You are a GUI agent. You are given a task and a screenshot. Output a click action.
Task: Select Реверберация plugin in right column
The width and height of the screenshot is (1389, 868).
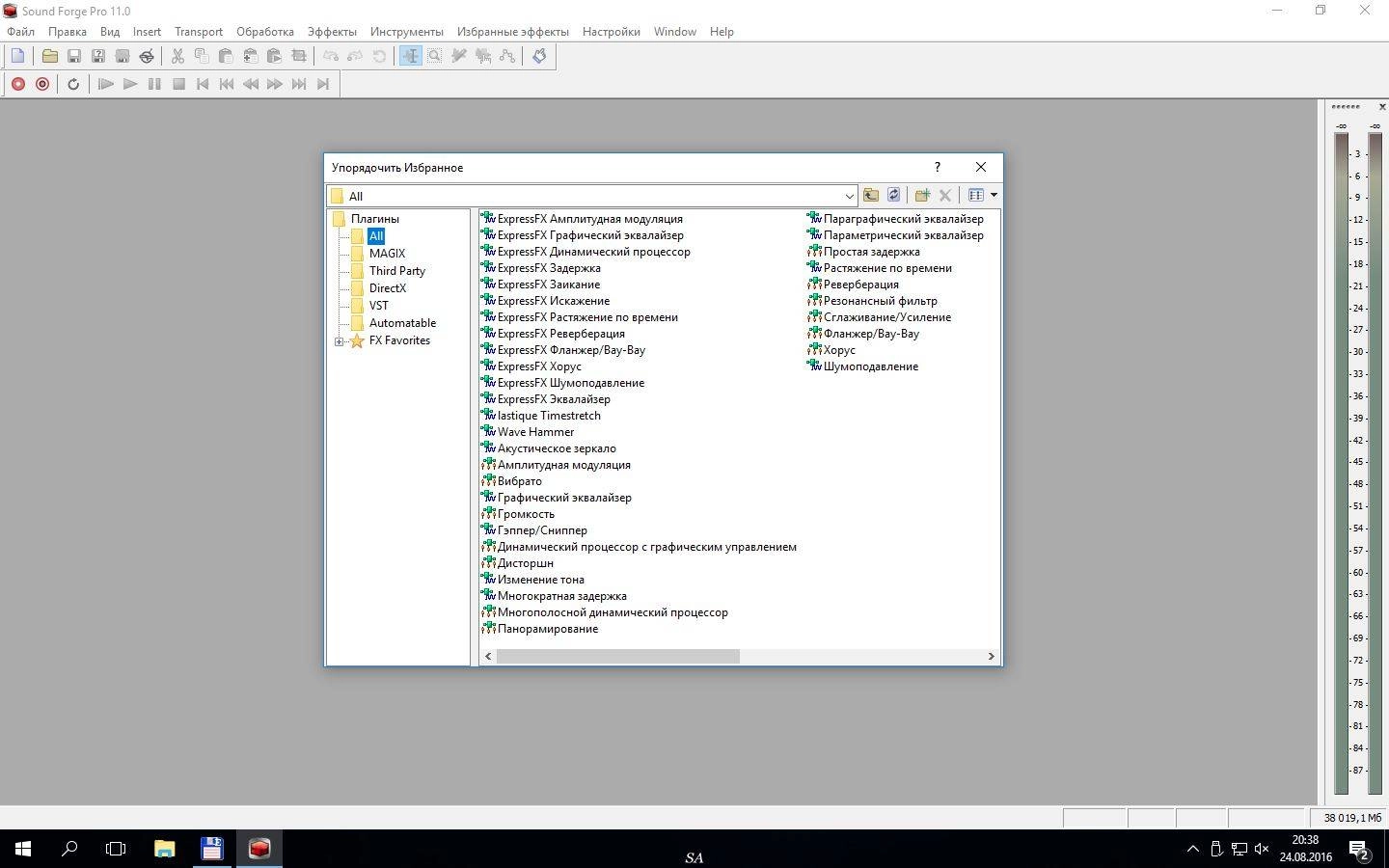coord(860,285)
